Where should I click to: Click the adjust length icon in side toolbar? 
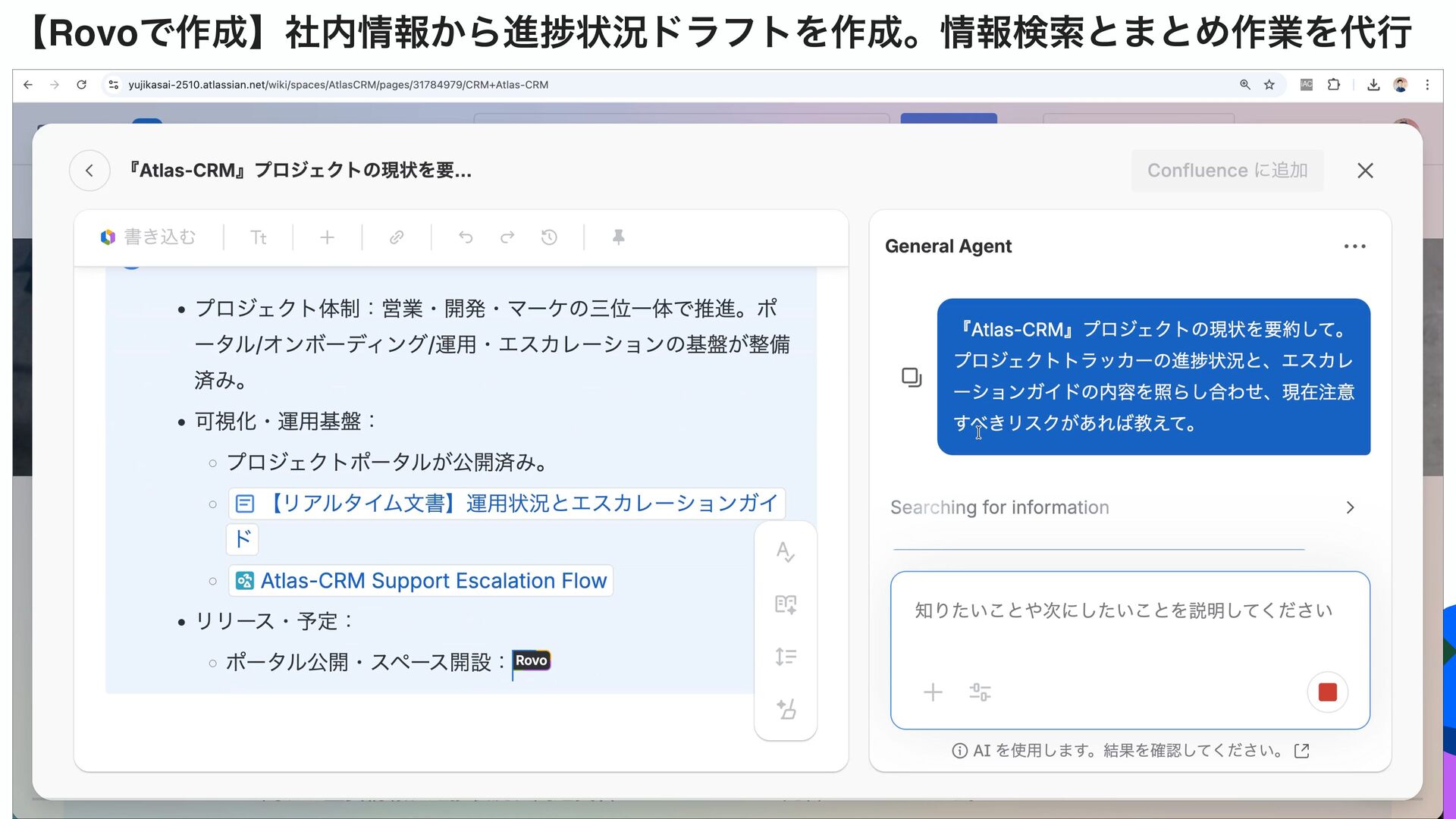pyautogui.click(x=786, y=657)
